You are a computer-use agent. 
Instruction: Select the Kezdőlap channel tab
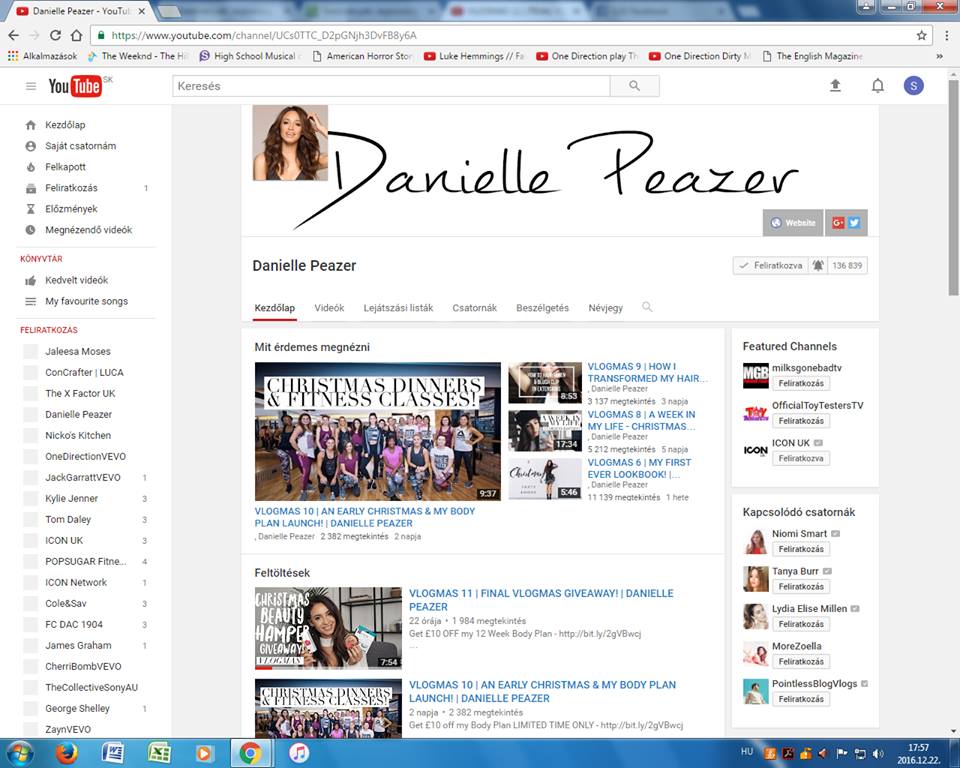(x=274, y=307)
